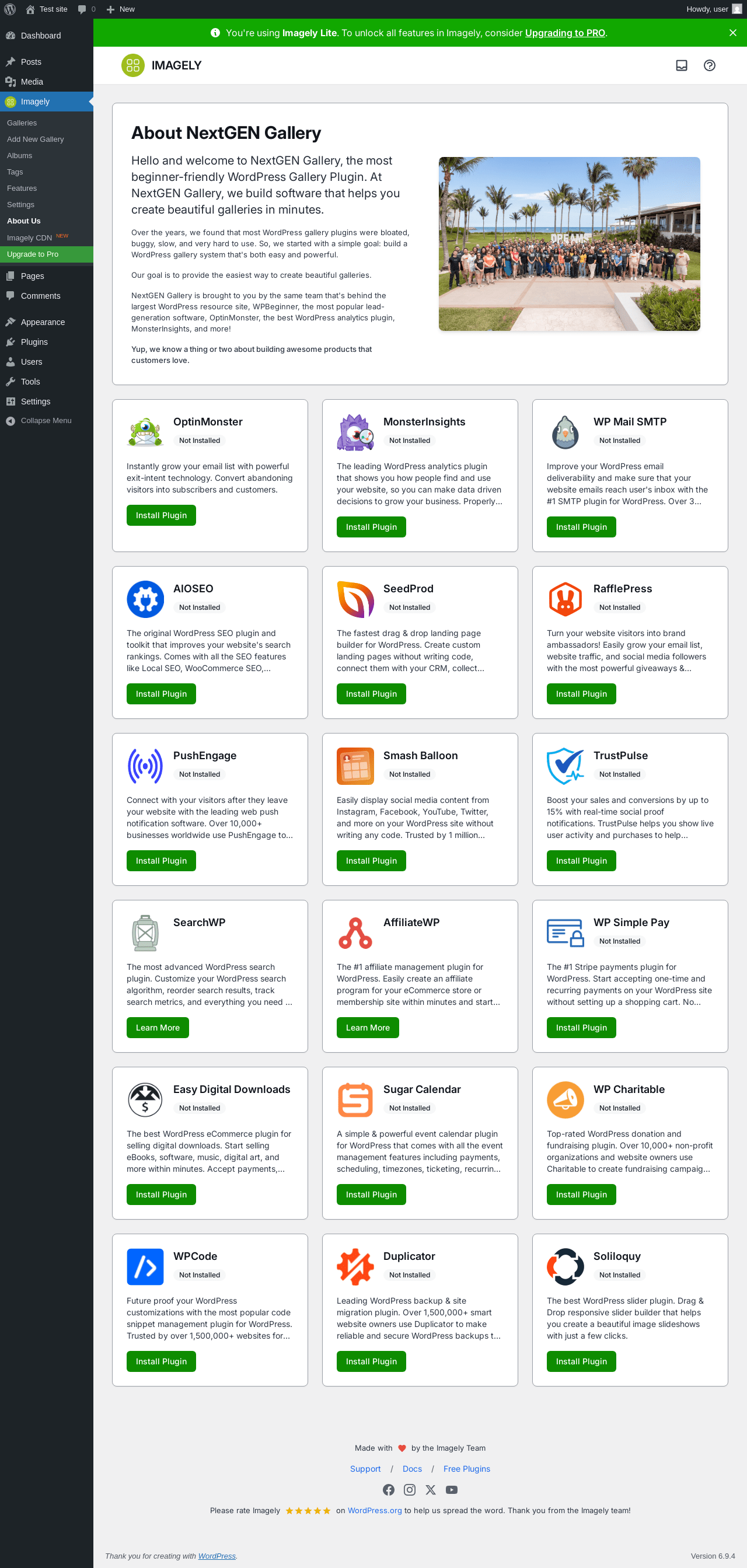Viewport: 747px width, 1568px height.
Task: Click the Smash Balloon icon
Action: point(355,766)
